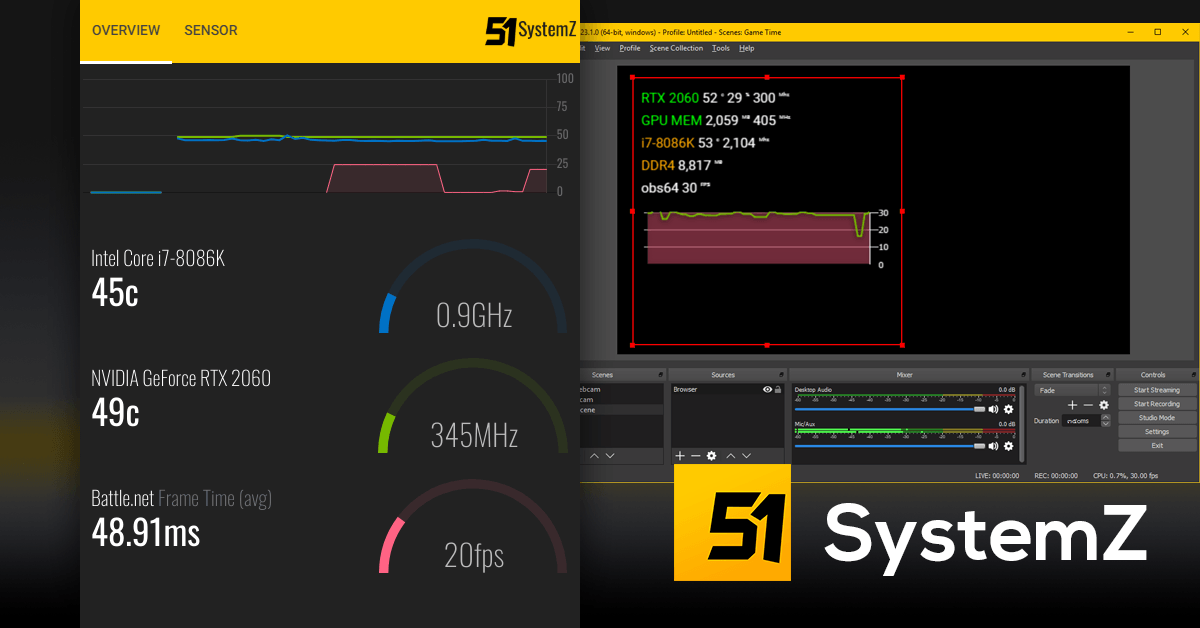
Task: Click the "NVIDIA GeForce RTX 2060" label
Action: [181, 378]
